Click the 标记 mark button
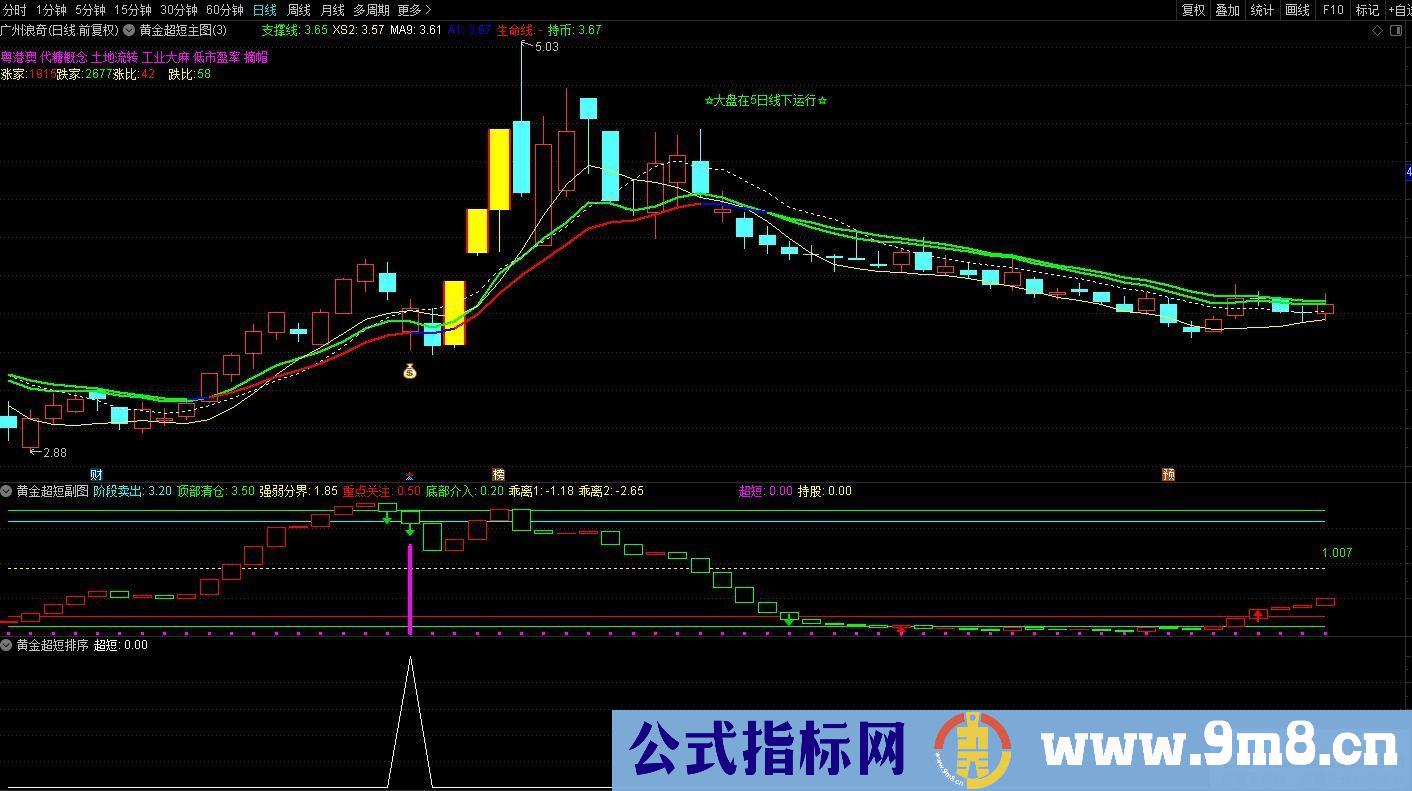 (x=1366, y=10)
